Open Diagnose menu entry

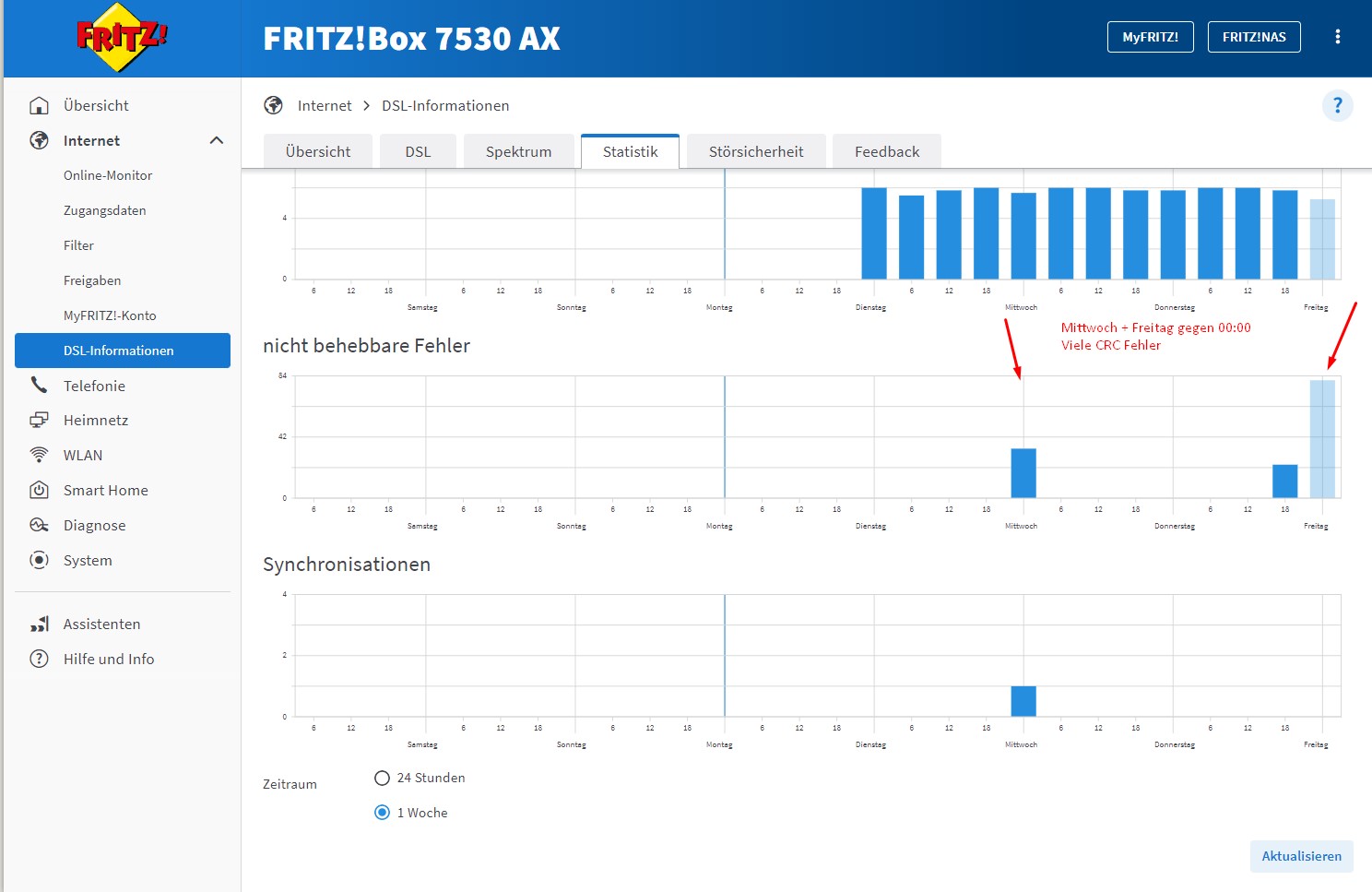tap(95, 525)
